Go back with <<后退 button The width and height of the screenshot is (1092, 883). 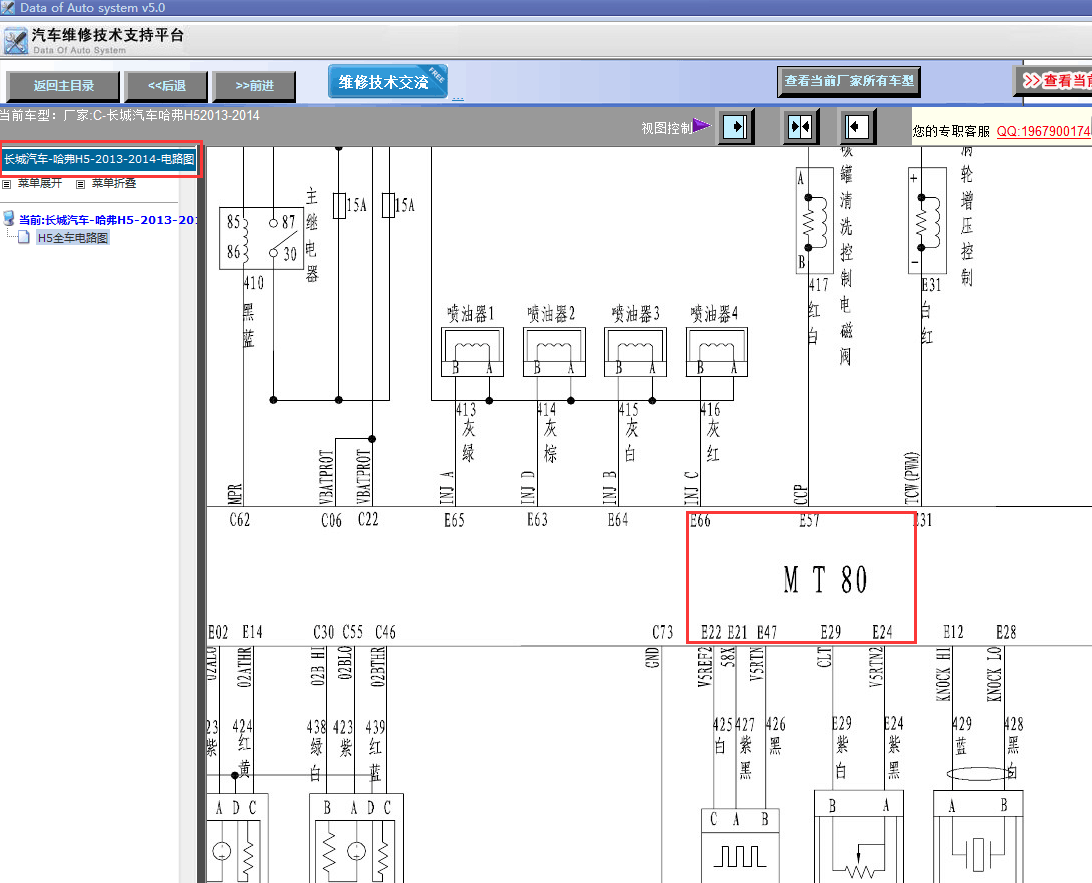pos(166,86)
